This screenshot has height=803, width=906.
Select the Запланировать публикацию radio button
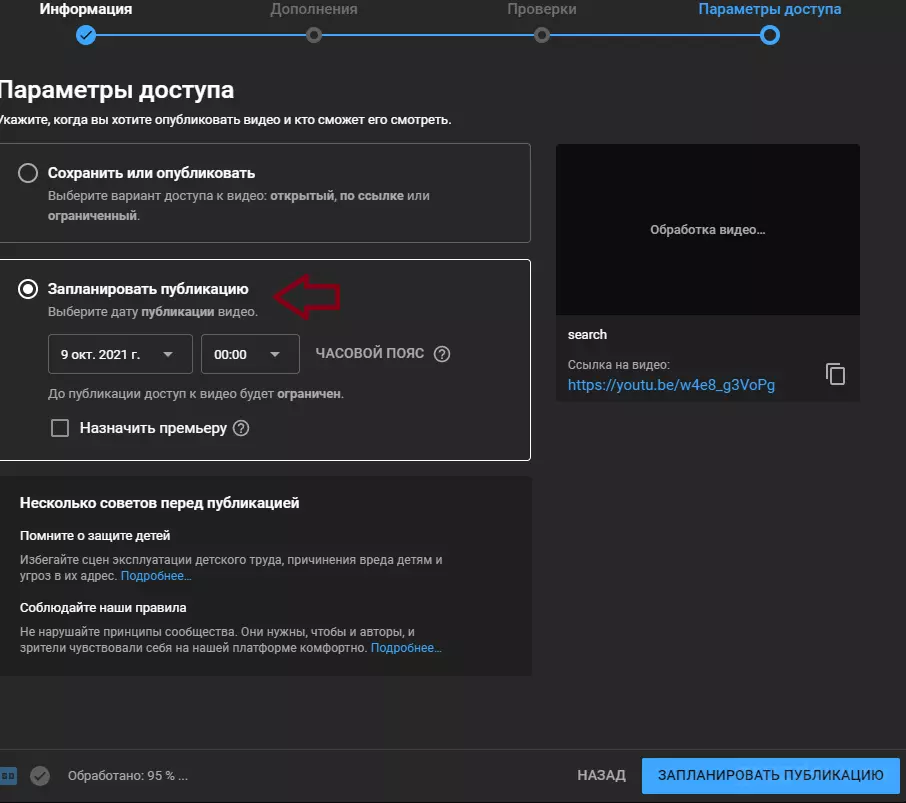coord(28,289)
